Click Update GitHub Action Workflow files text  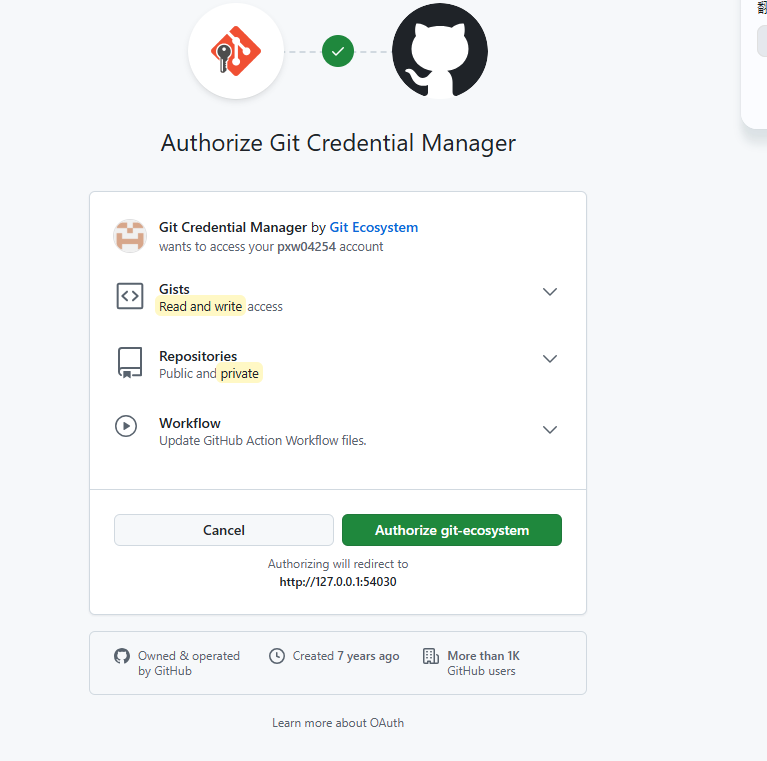[263, 441]
